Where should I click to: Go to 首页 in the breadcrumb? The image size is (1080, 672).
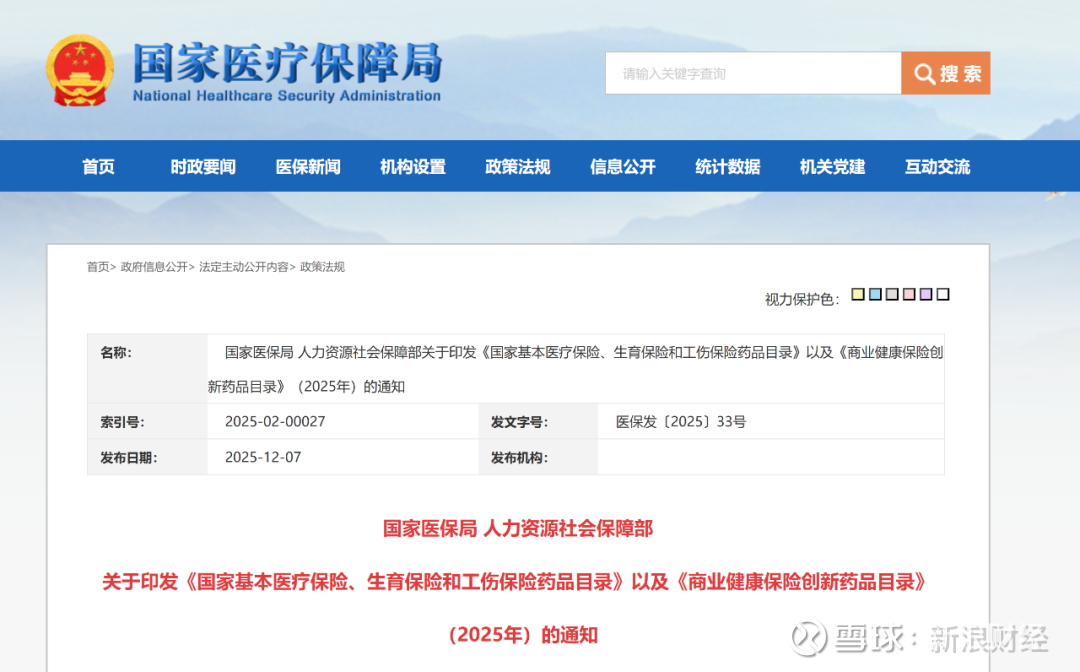(x=98, y=267)
